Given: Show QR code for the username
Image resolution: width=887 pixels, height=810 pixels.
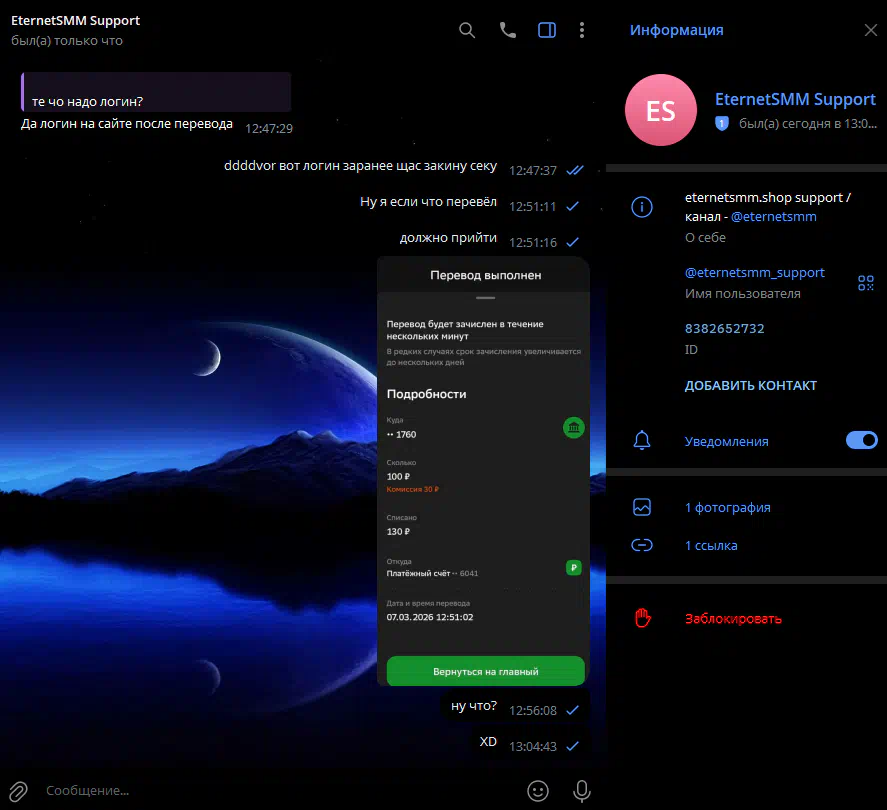Looking at the screenshot, I should 866,283.
